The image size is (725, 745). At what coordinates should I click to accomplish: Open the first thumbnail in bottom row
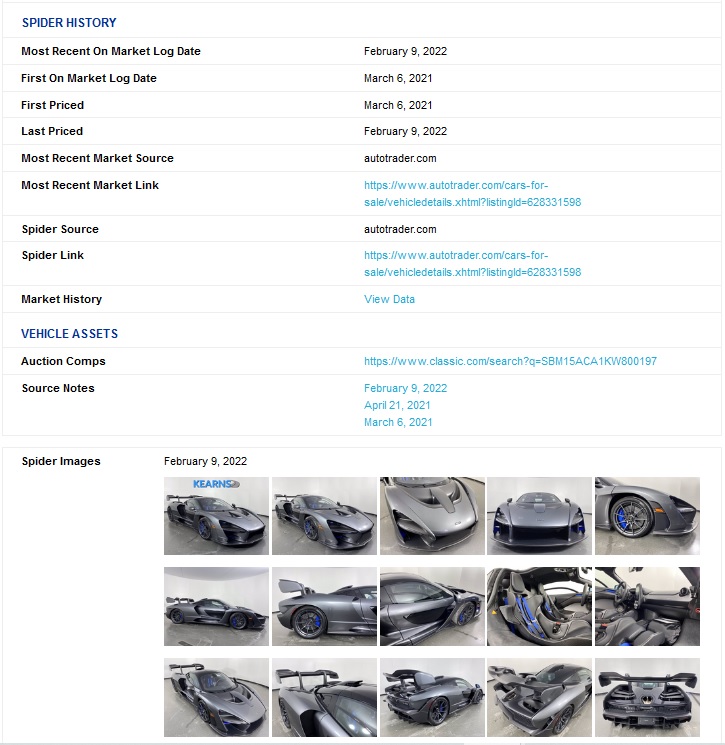point(216,697)
